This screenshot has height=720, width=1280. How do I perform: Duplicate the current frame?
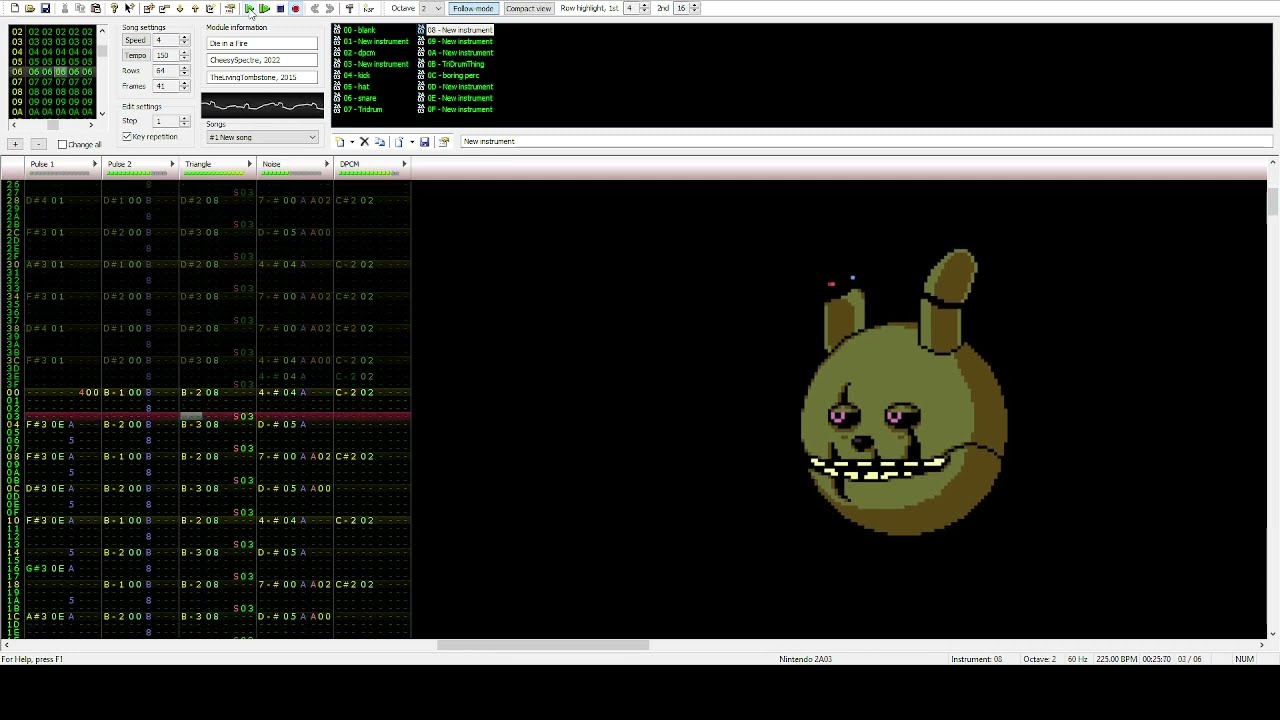[x=210, y=8]
